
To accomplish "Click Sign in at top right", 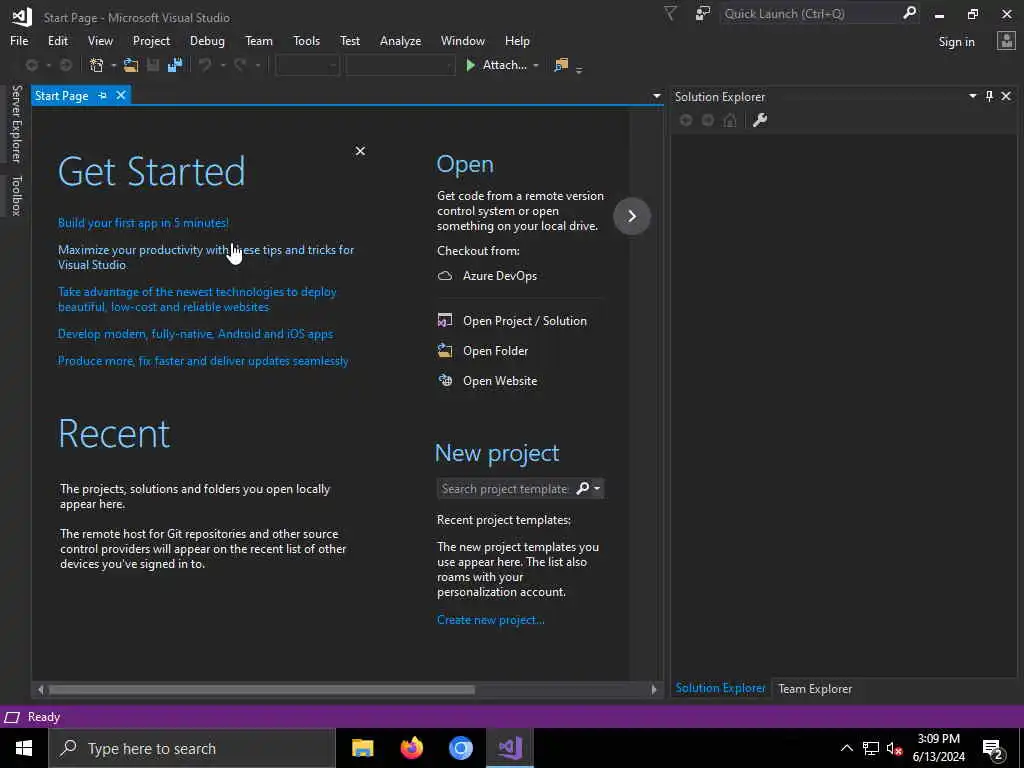I will click(x=956, y=42).
